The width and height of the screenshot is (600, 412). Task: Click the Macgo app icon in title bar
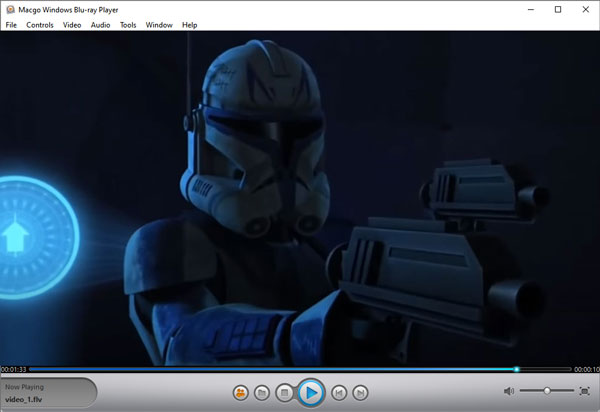click(10, 10)
